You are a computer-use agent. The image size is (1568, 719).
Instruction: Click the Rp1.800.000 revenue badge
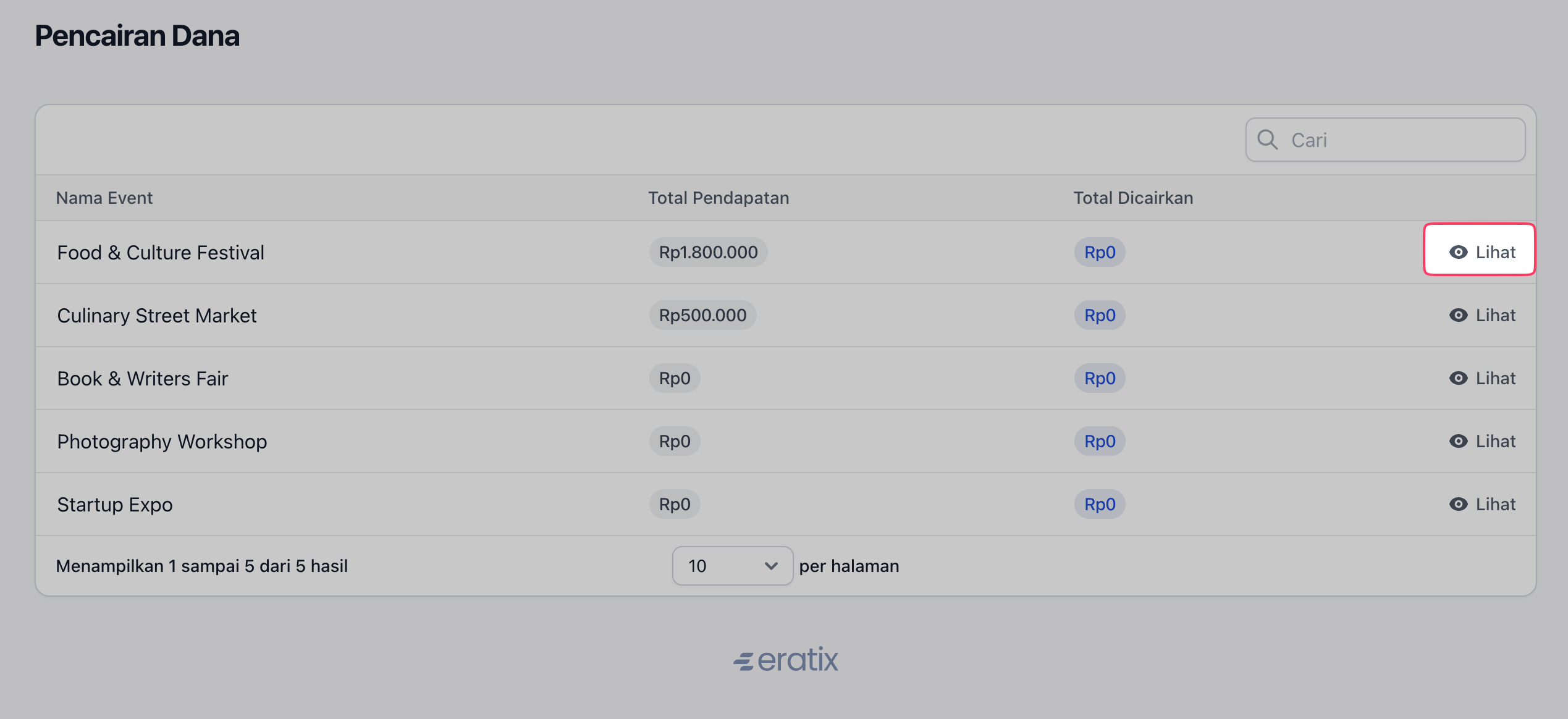click(x=708, y=252)
